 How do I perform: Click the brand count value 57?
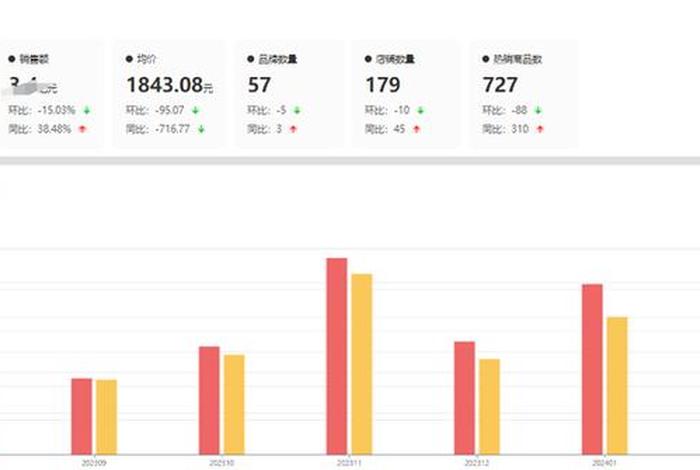click(x=259, y=85)
